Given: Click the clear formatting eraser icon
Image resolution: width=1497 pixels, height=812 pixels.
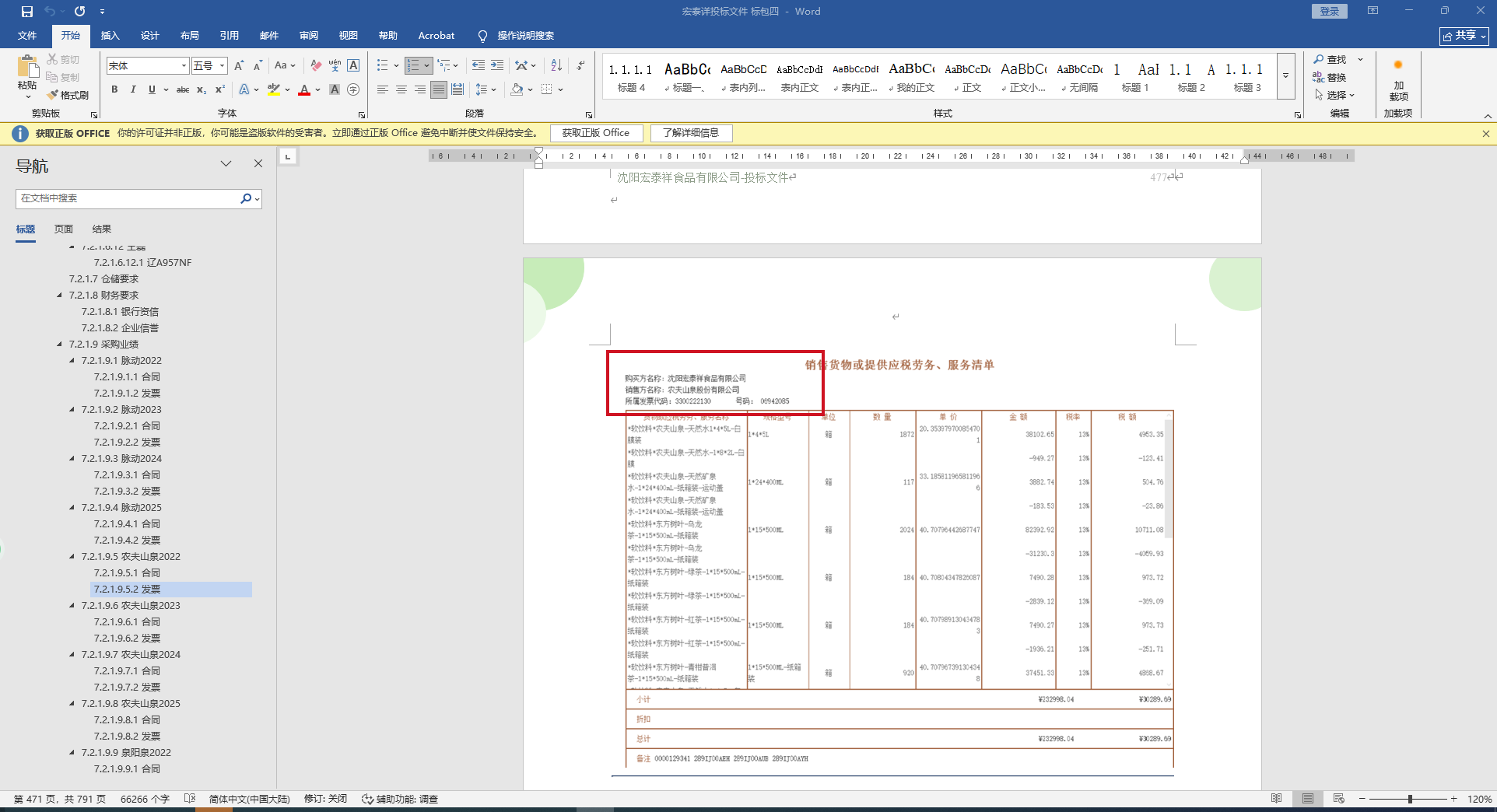Looking at the screenshot, I should (x=316, y=65).
